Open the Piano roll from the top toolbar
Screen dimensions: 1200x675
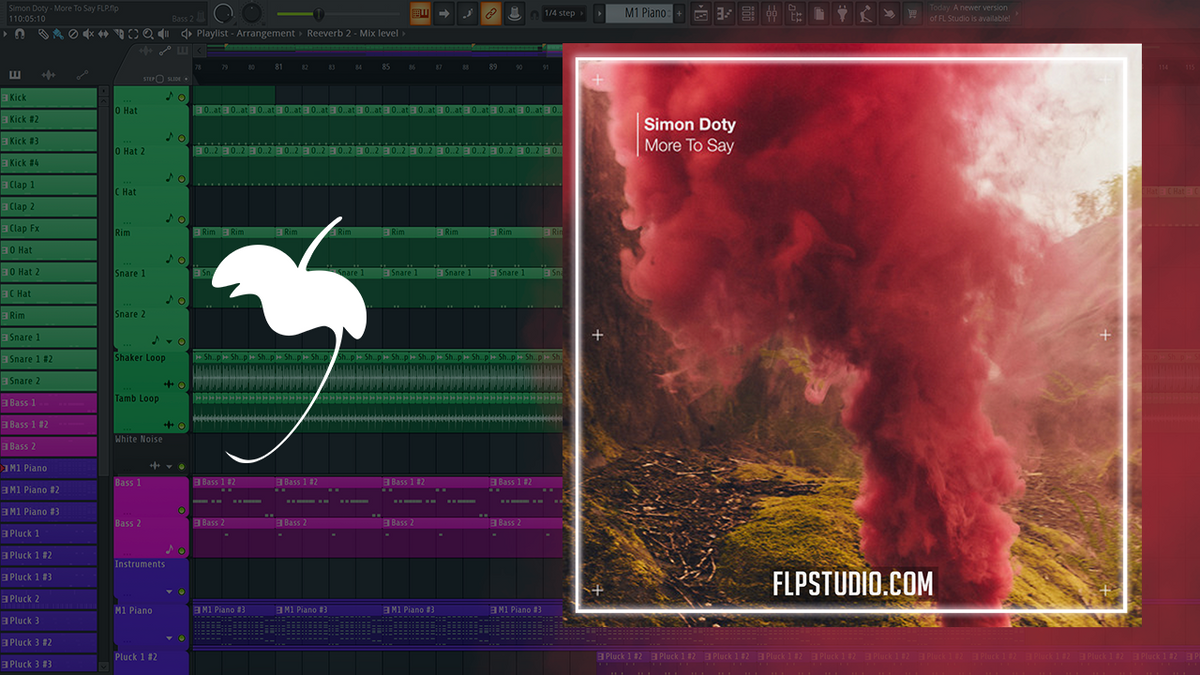[724, 13]
